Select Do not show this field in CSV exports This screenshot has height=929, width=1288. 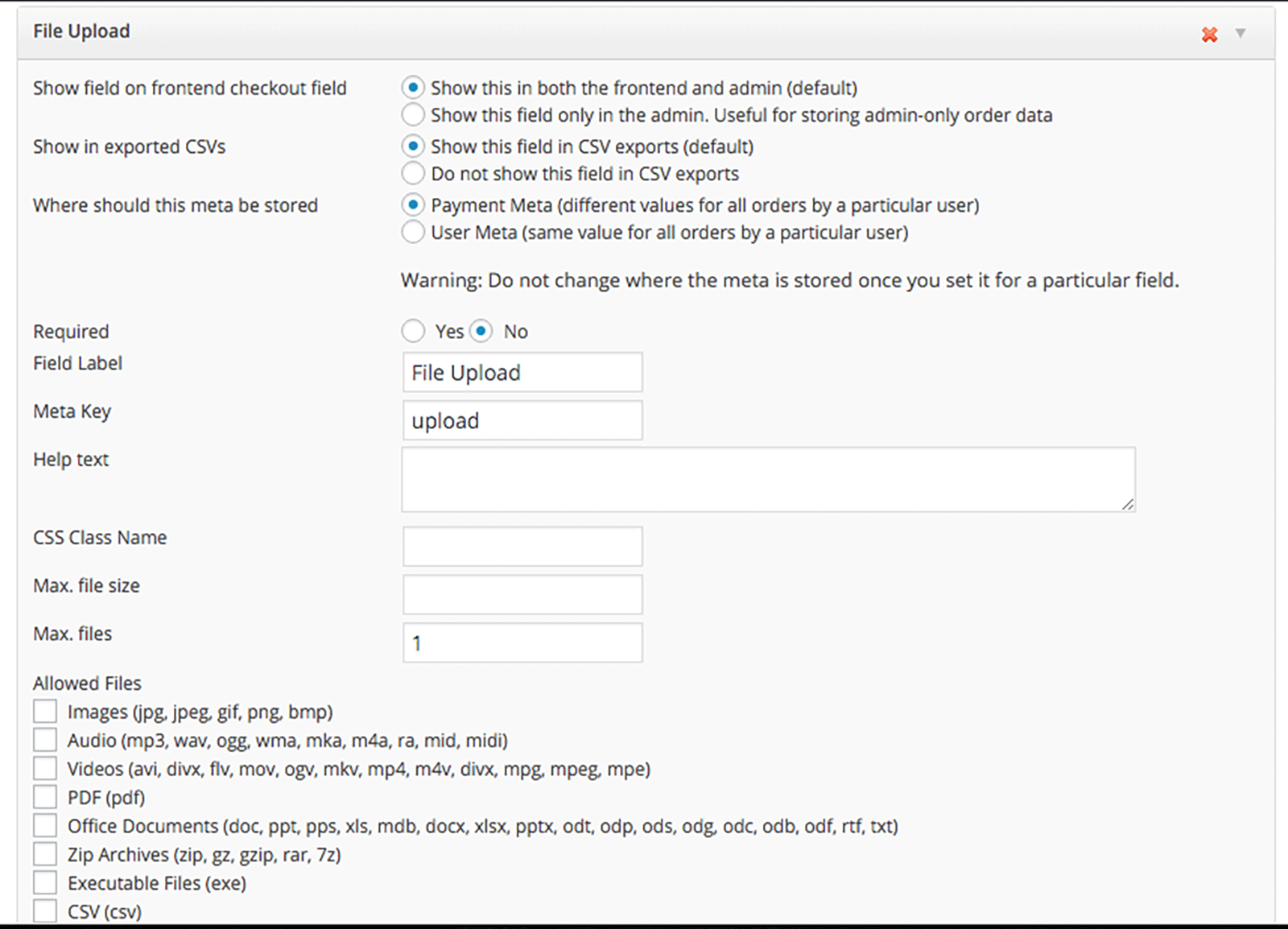click(x=413, y=174)
